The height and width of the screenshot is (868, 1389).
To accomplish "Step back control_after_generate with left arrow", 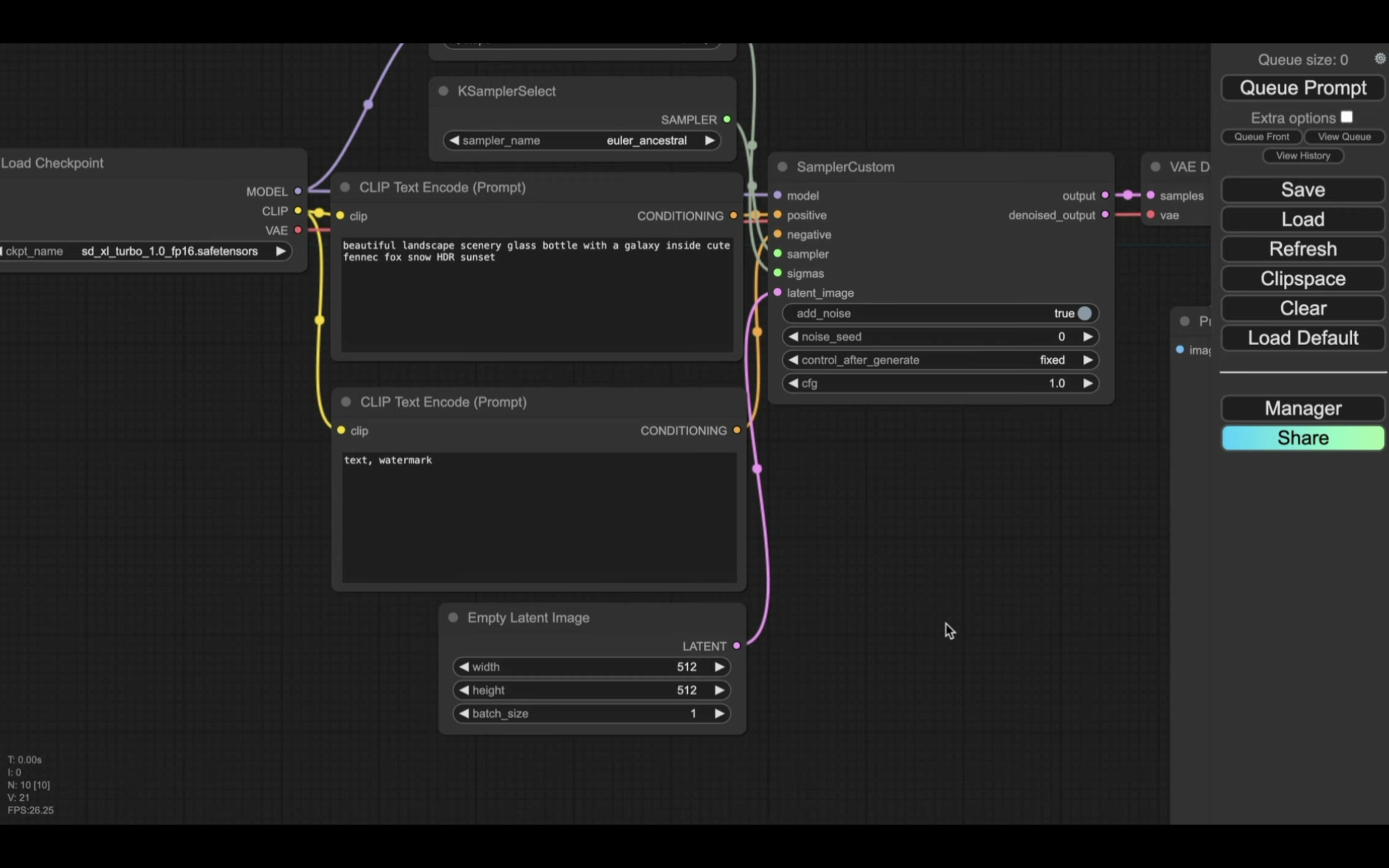I will coord(793,360).
